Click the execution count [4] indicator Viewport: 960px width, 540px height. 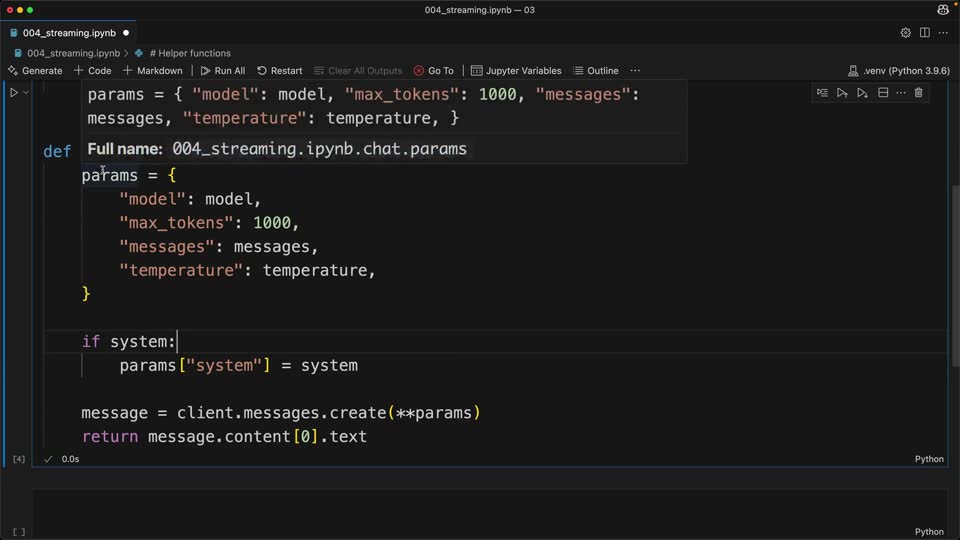point(19,459)
